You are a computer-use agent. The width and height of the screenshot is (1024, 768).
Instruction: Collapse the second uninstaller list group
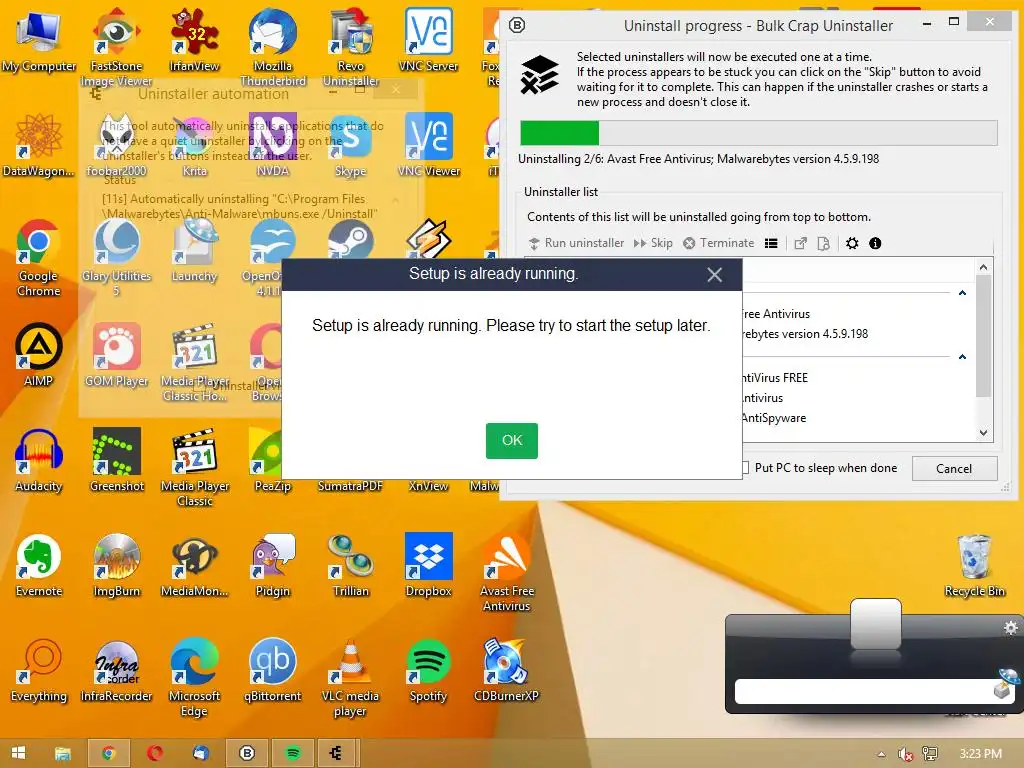(962, 357)
